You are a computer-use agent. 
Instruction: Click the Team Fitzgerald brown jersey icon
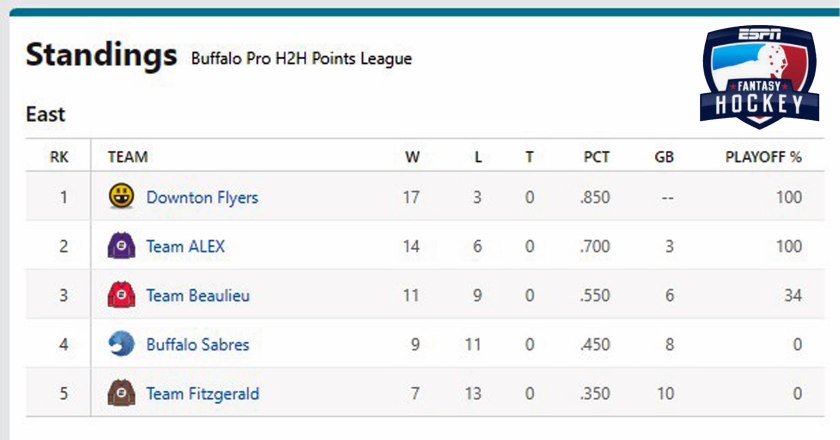[x=121, y=393]
